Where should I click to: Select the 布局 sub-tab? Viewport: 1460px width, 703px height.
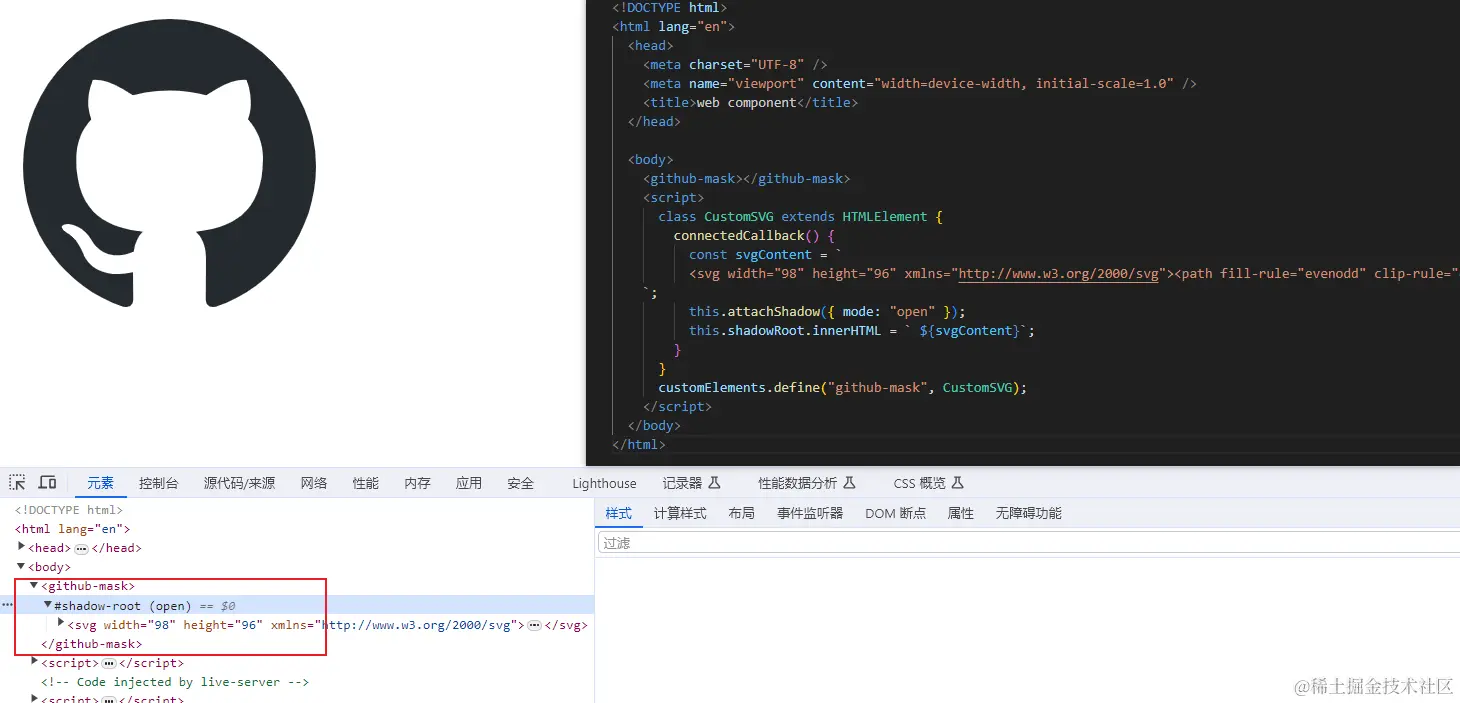pyautogui.click(x=742, y=513)
